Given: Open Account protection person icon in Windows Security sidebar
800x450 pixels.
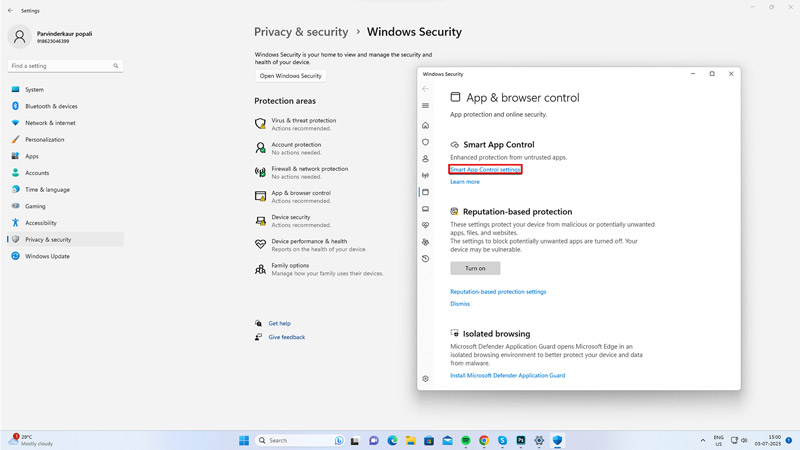Looking at the screenshot, I should coord(426,159).
